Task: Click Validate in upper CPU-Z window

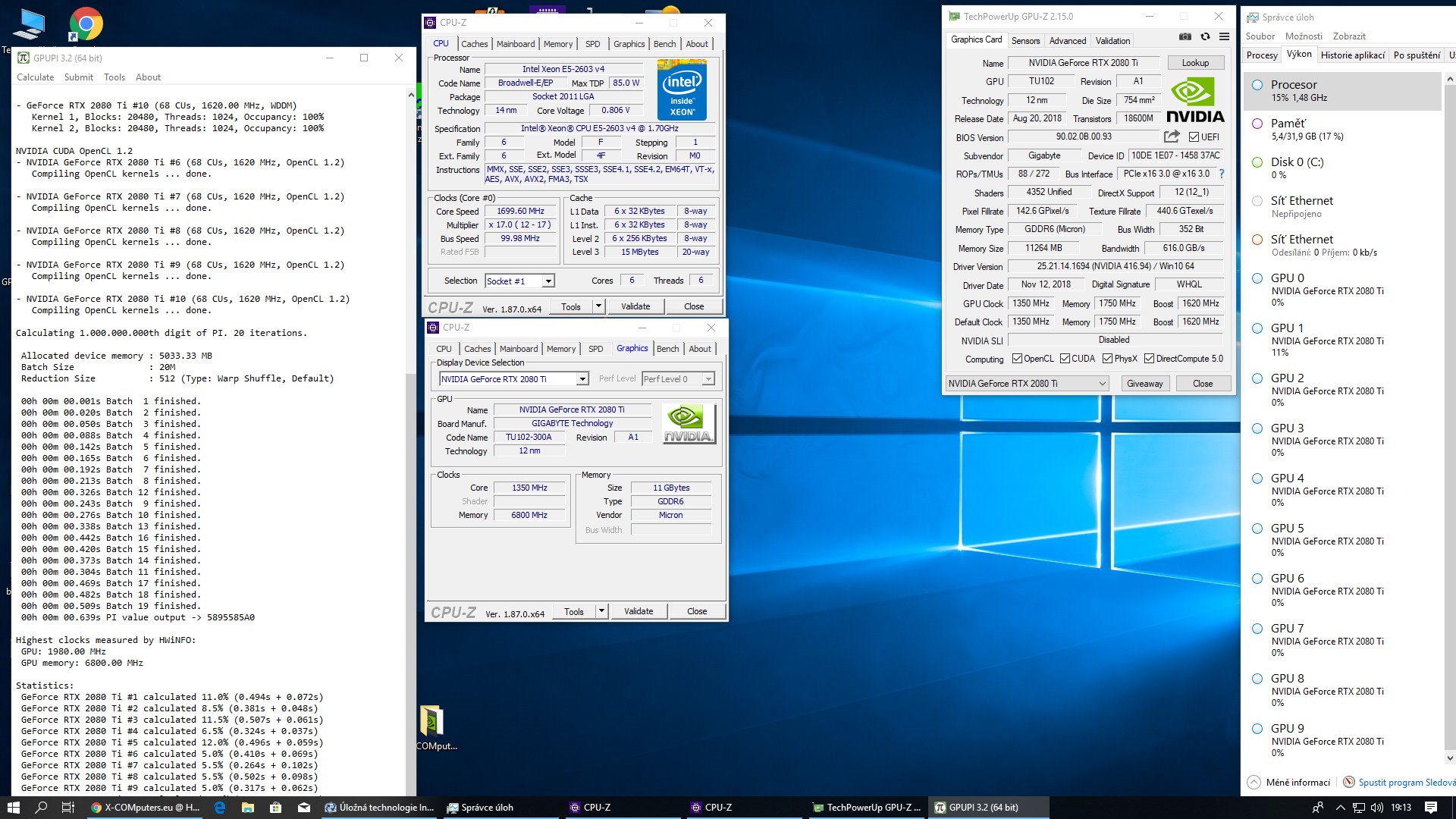Action: [635, 306]
